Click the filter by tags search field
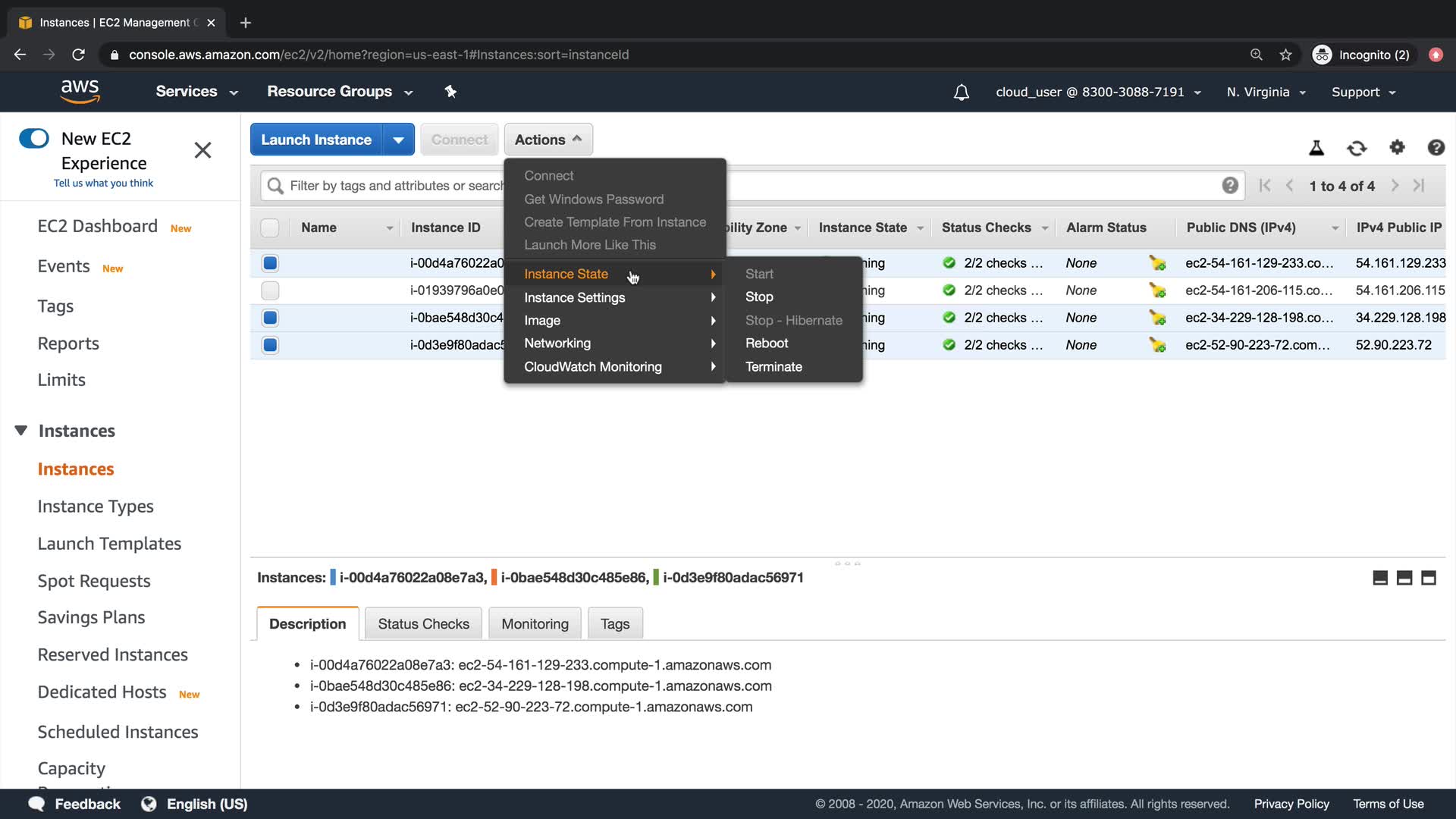1456x819 pixels. pos(394,186)
